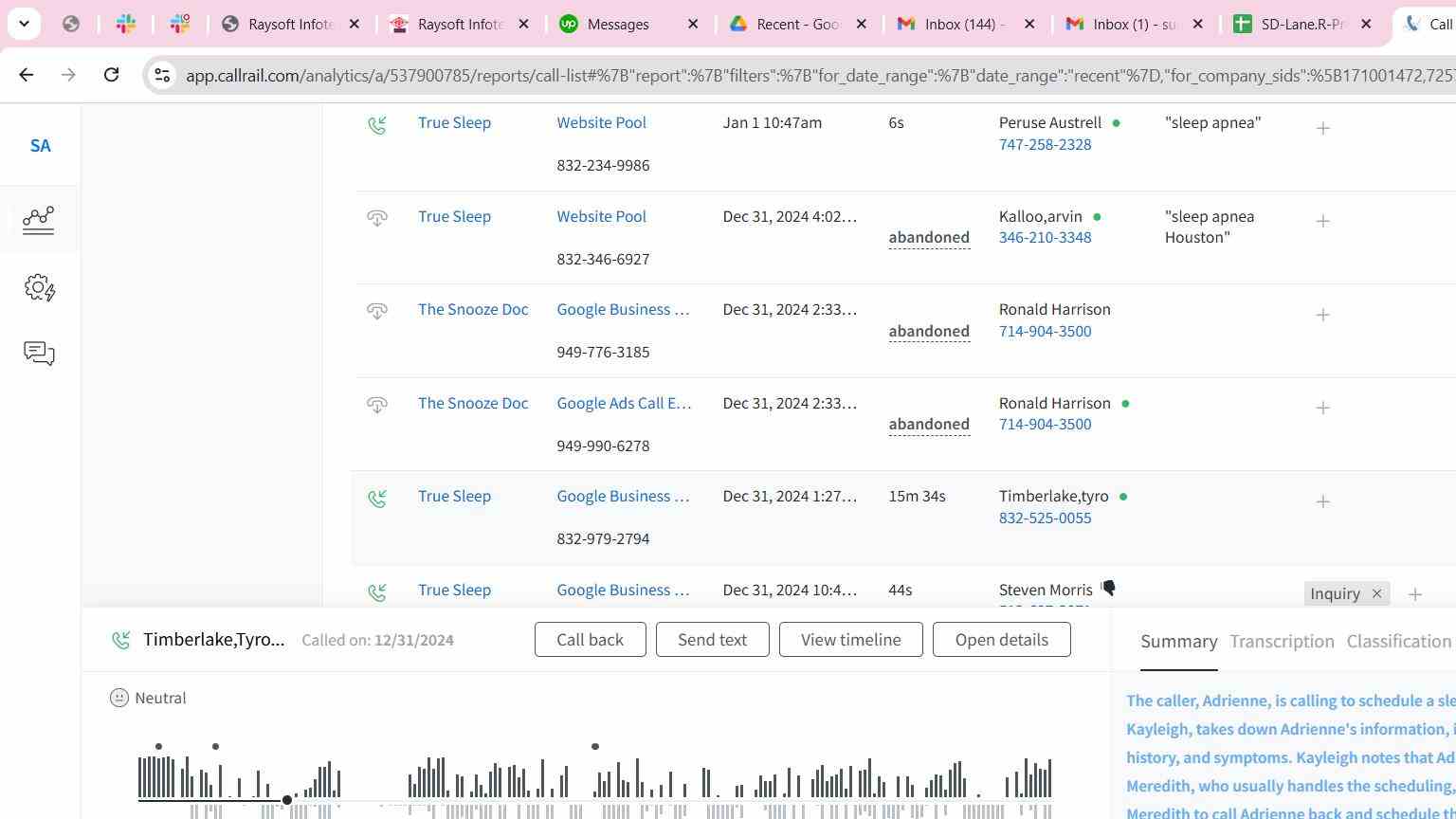Image resolution: width=1456 pixels, height=819 pixels.
Task: Click phone number 747-258-2328
Action: tap(1045, 144)
